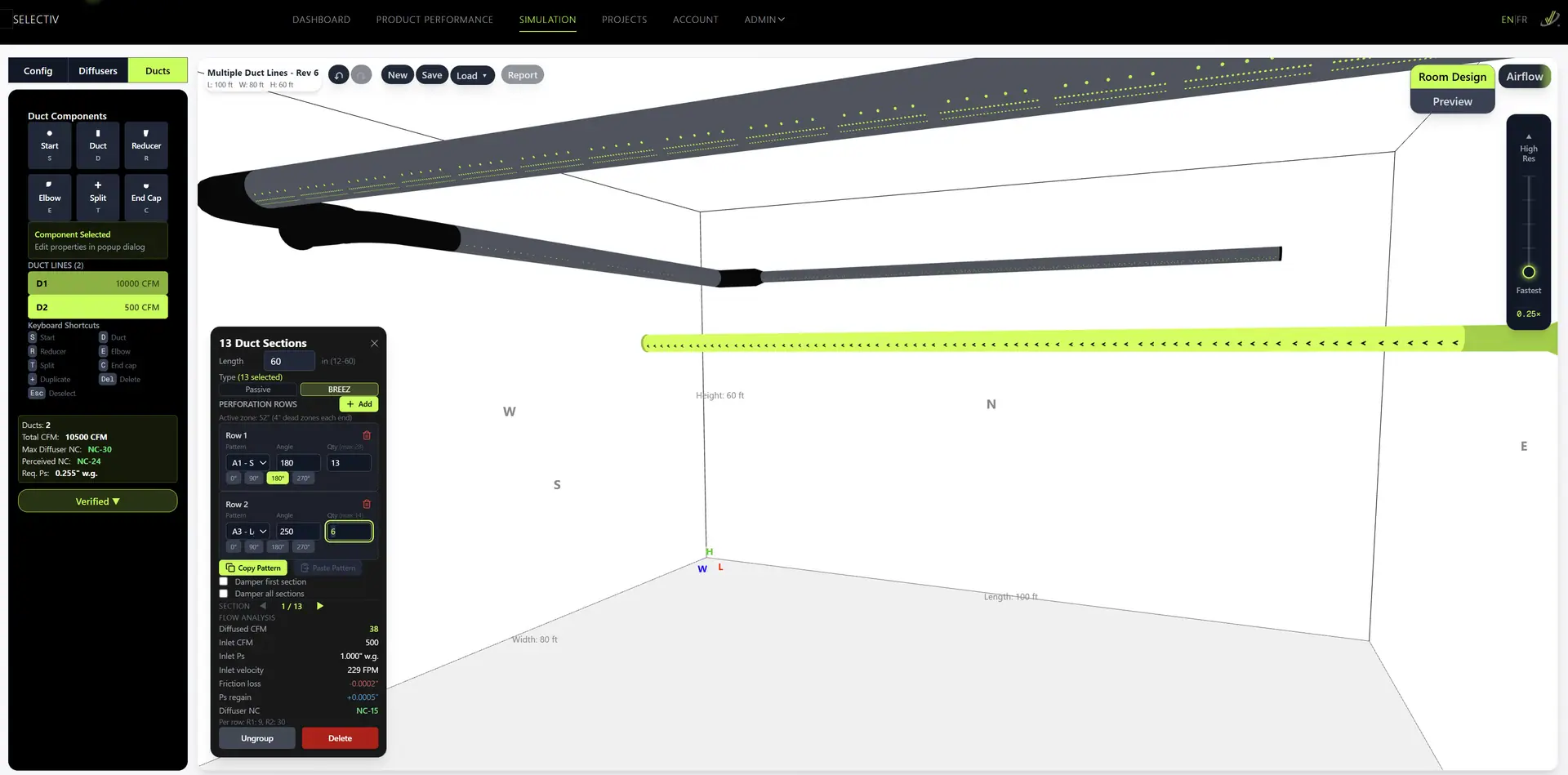This screenshot has width=1568, height=775.
Task: Click the New button
Action: [398, 75]
